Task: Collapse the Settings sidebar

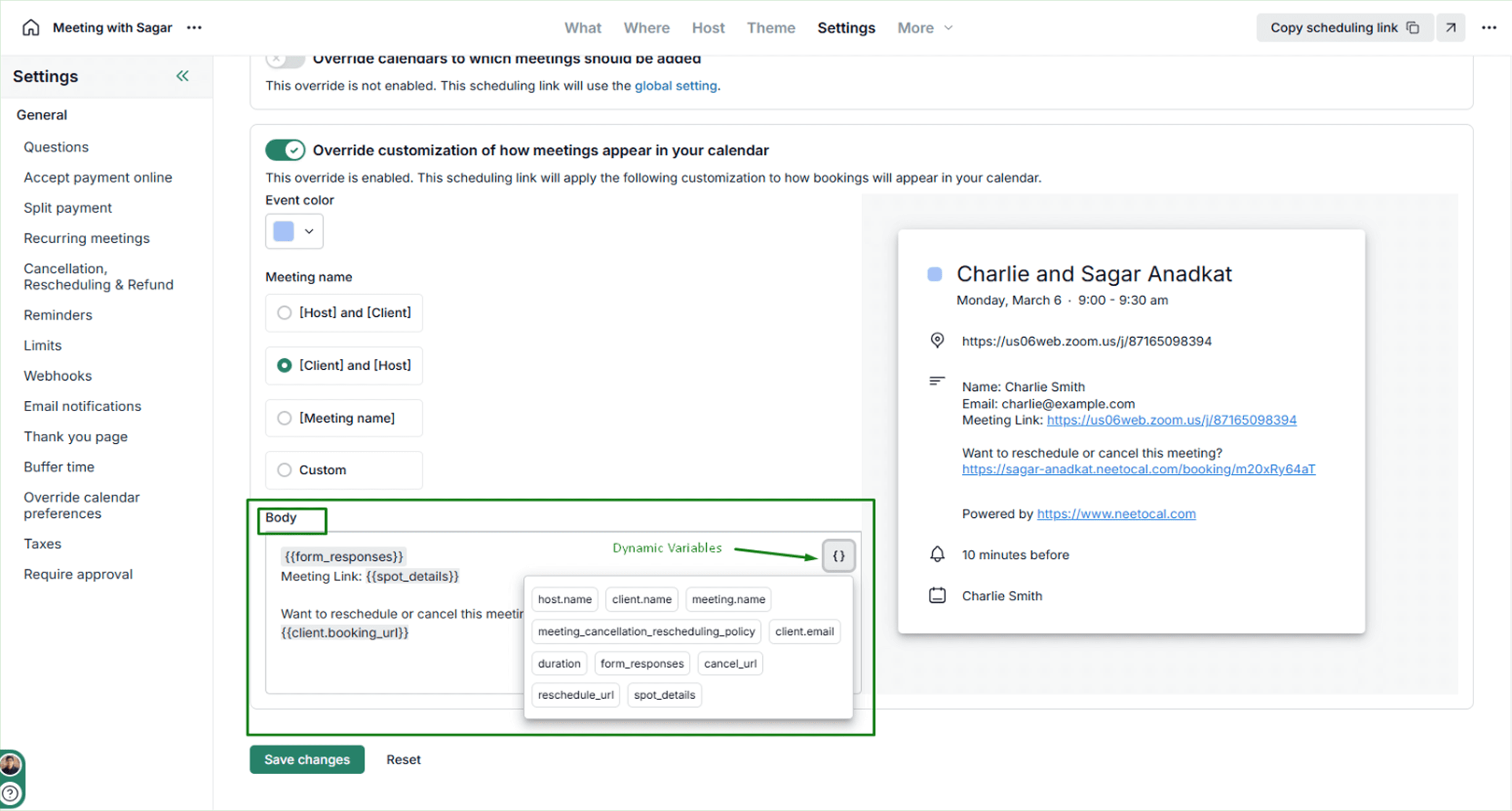Action: coord(183,76)
